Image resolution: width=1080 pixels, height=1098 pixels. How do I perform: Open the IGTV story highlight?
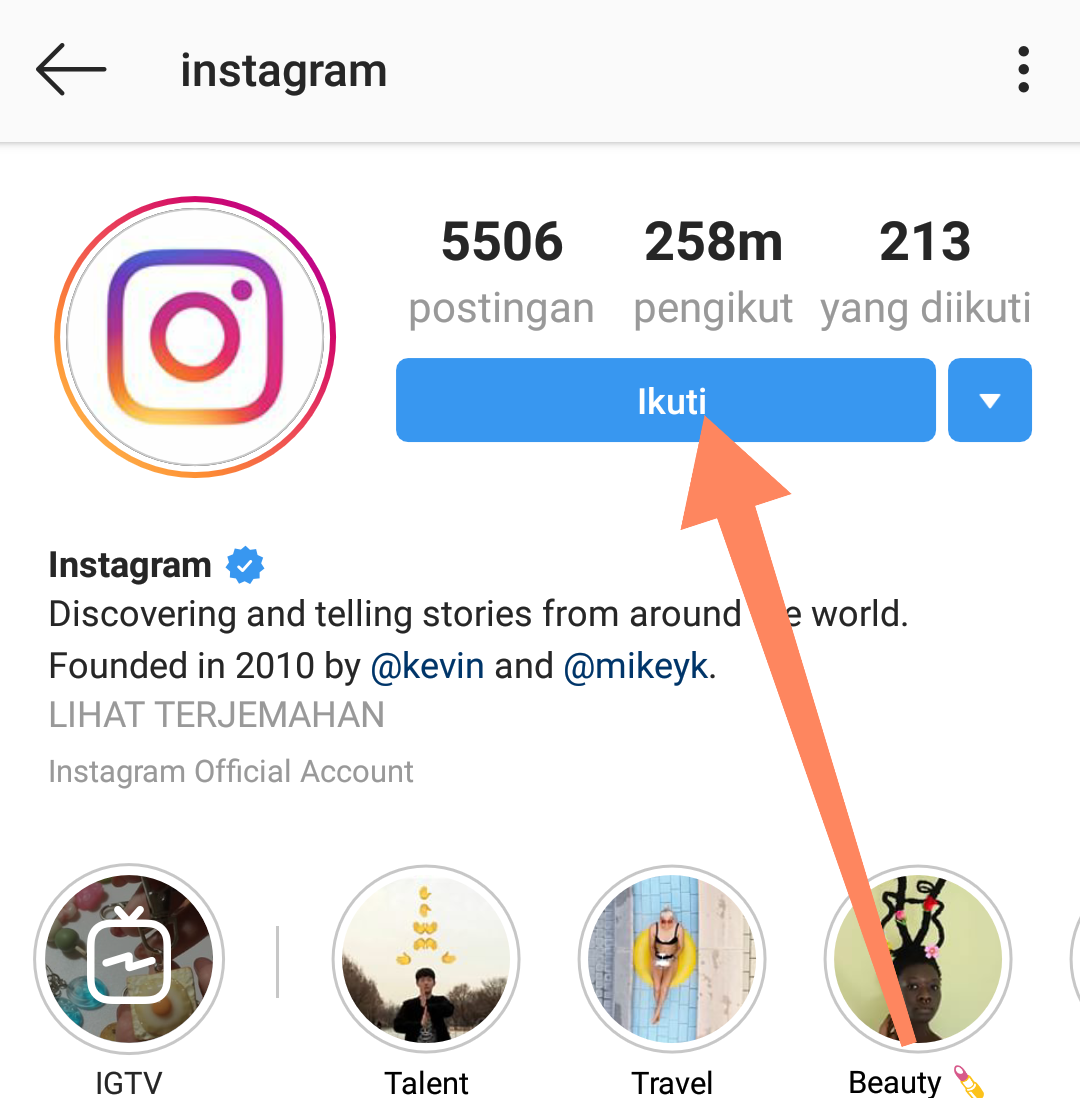tap(128, 958)
